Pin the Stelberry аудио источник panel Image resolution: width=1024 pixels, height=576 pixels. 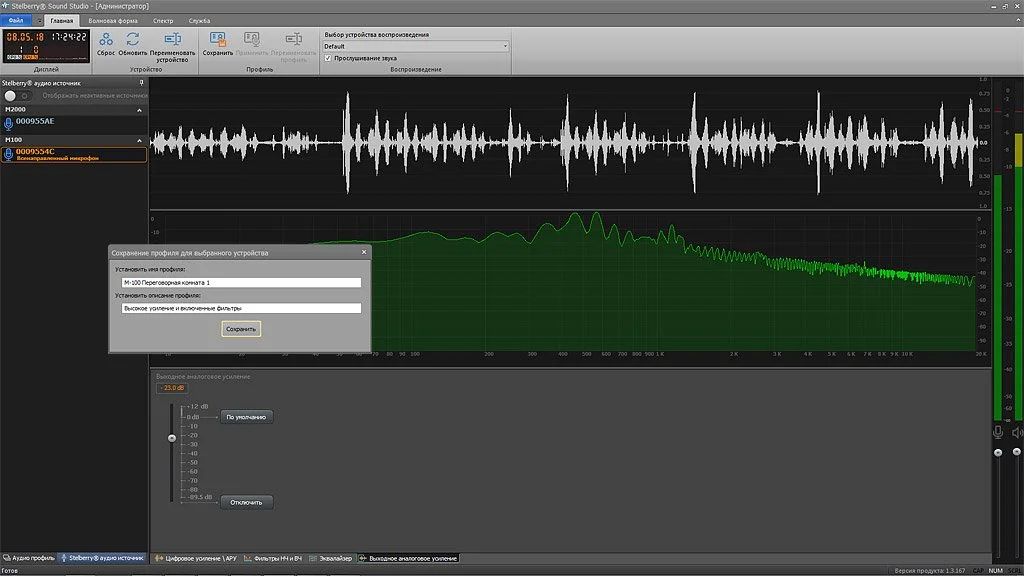[141, 83]
